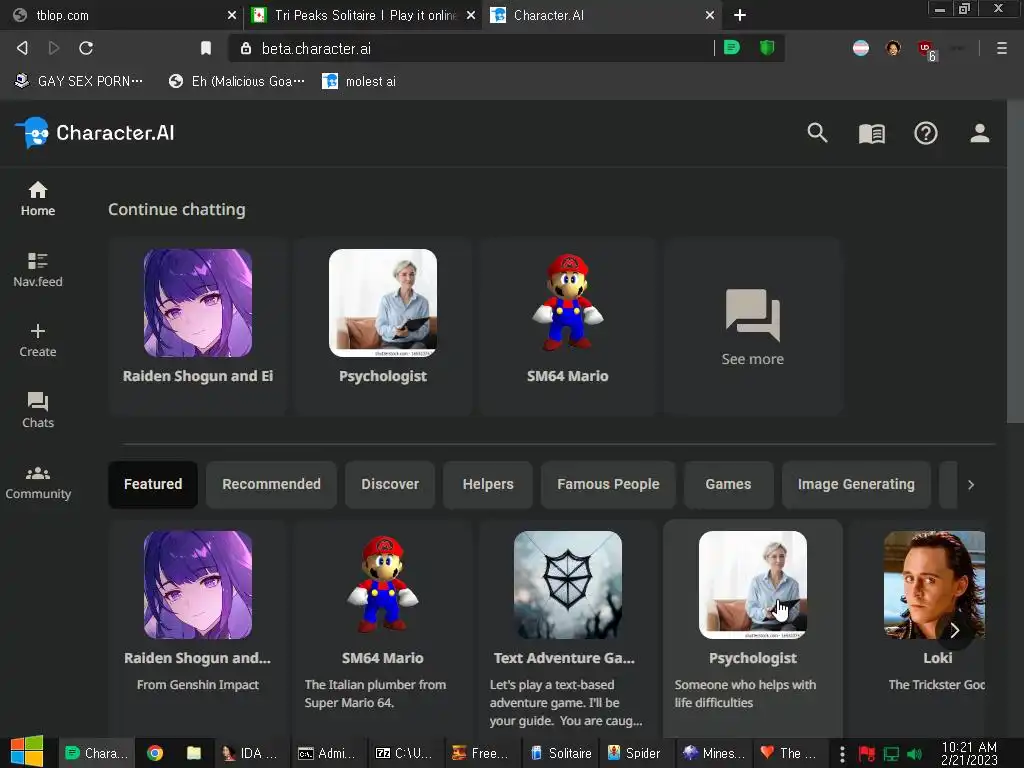Continue chatting with Psychologist

(383, 326)
